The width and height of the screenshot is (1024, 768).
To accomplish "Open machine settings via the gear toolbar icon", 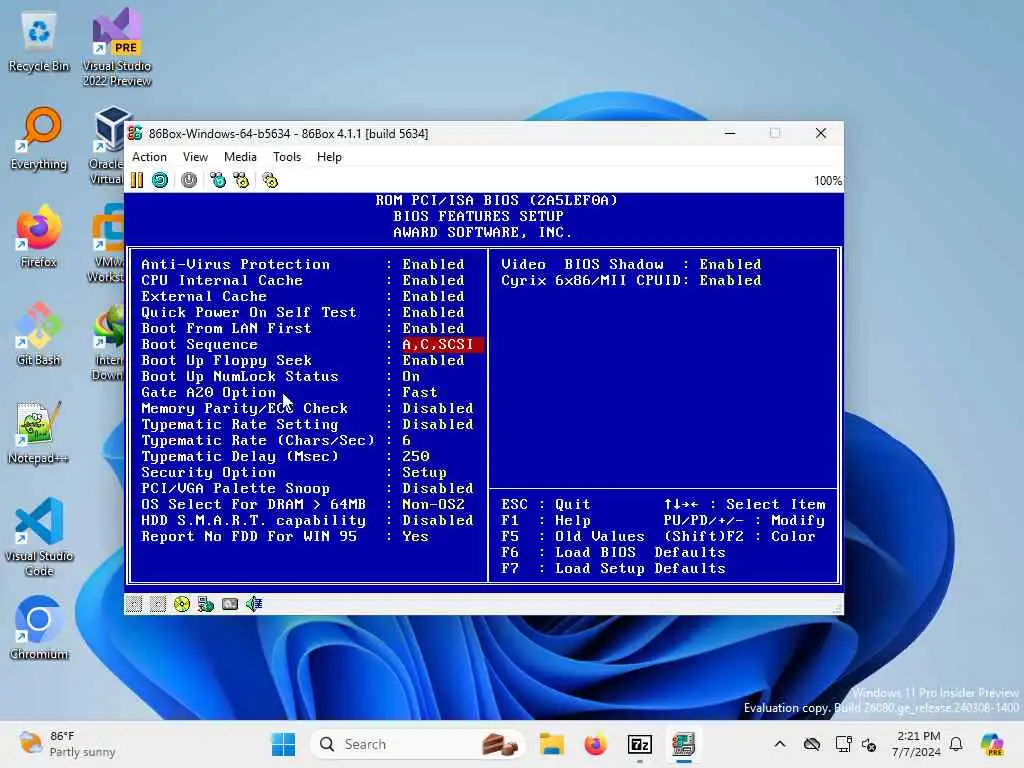I will pyautogui.click(x=270, y=180).
